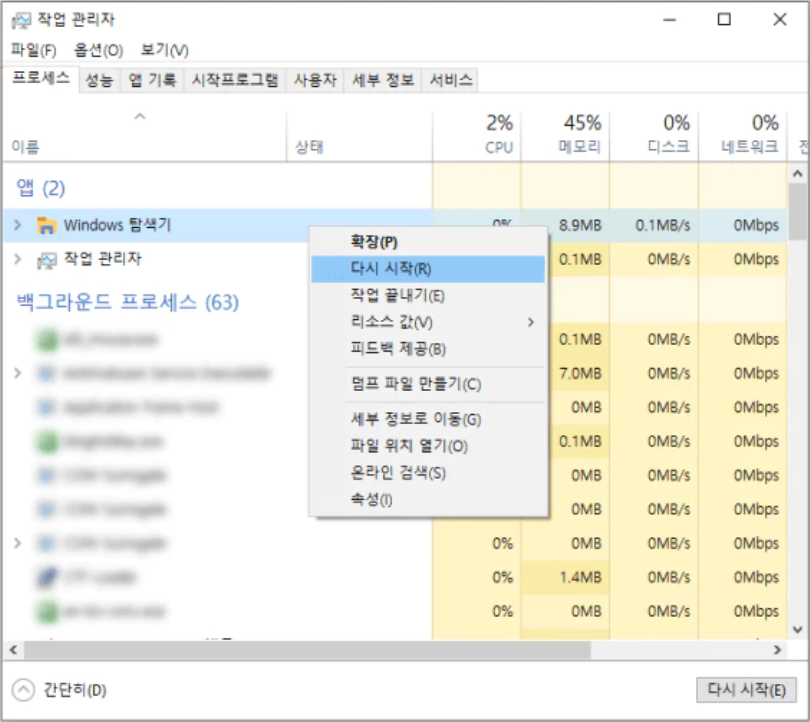Sort by the 네트워크 column header

(x=743, y=135)
